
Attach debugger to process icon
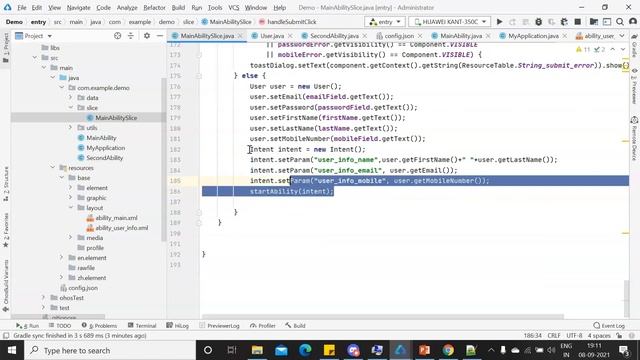(564, 22)
